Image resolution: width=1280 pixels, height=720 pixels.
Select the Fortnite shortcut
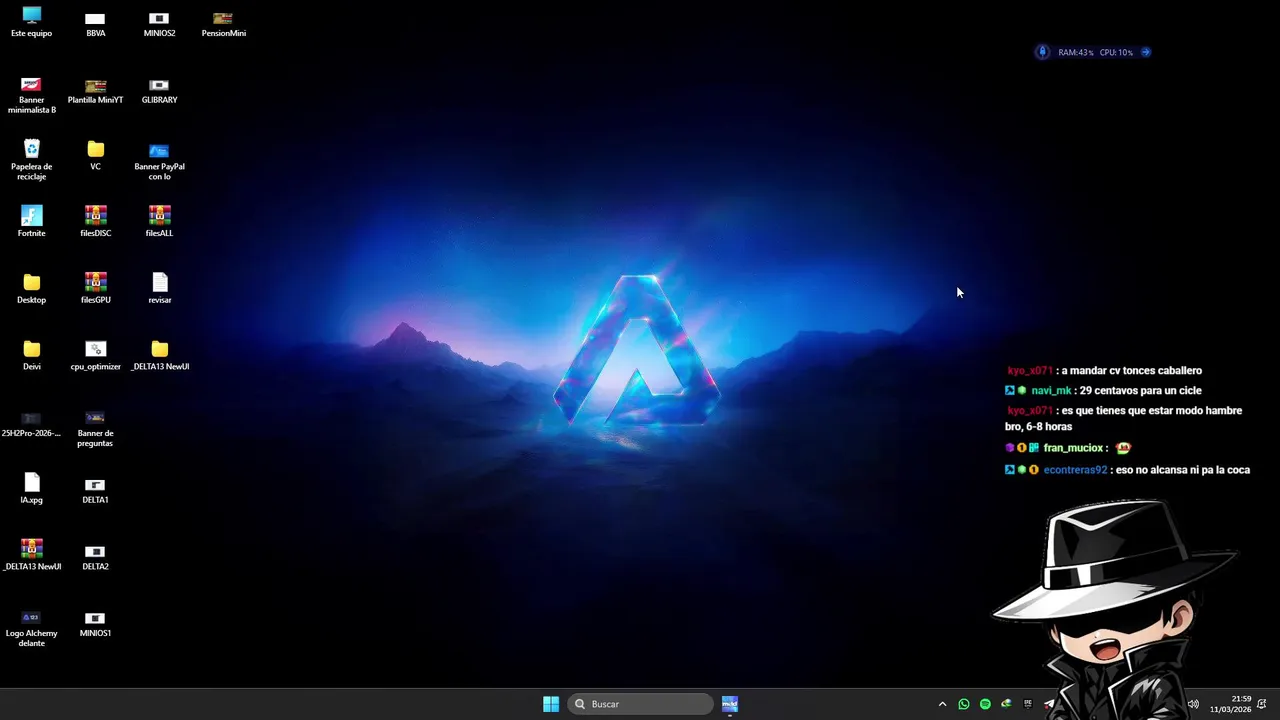[32, 221]
